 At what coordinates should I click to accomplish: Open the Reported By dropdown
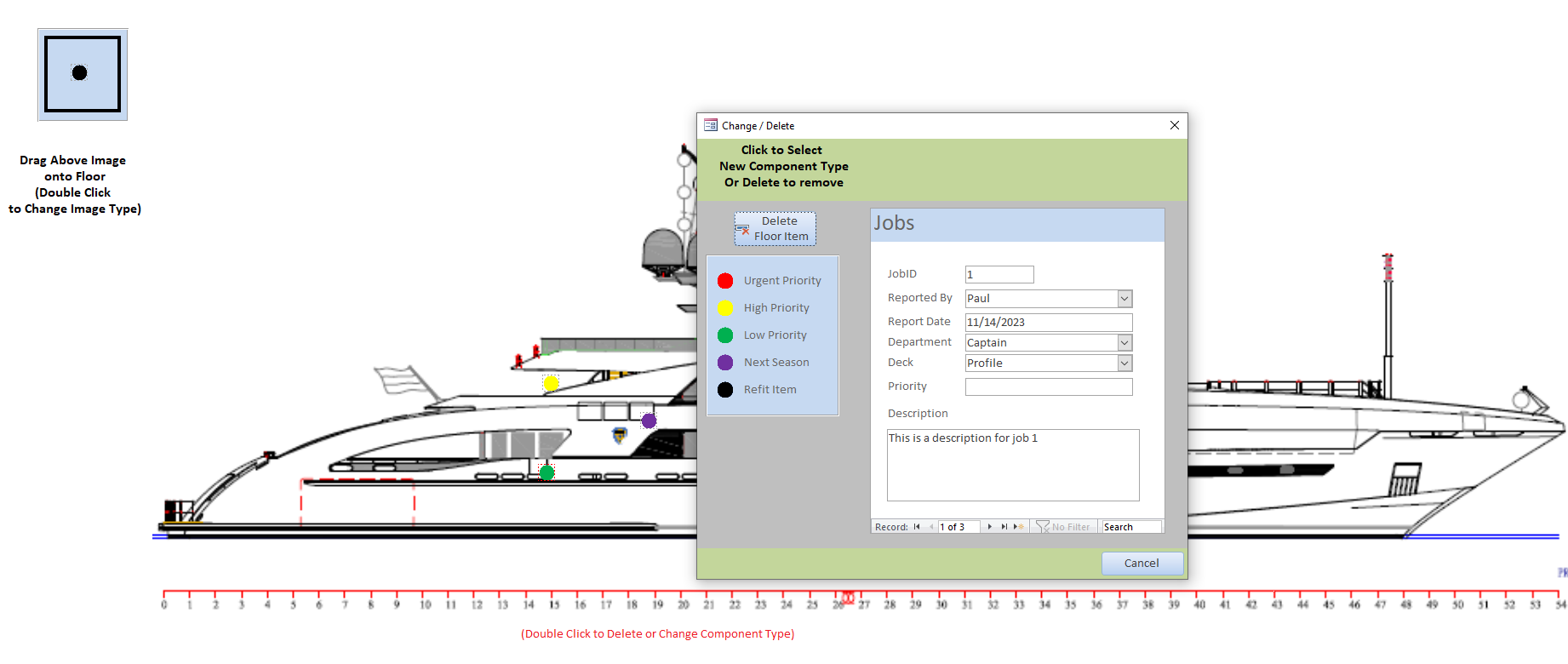[1124, 299]
